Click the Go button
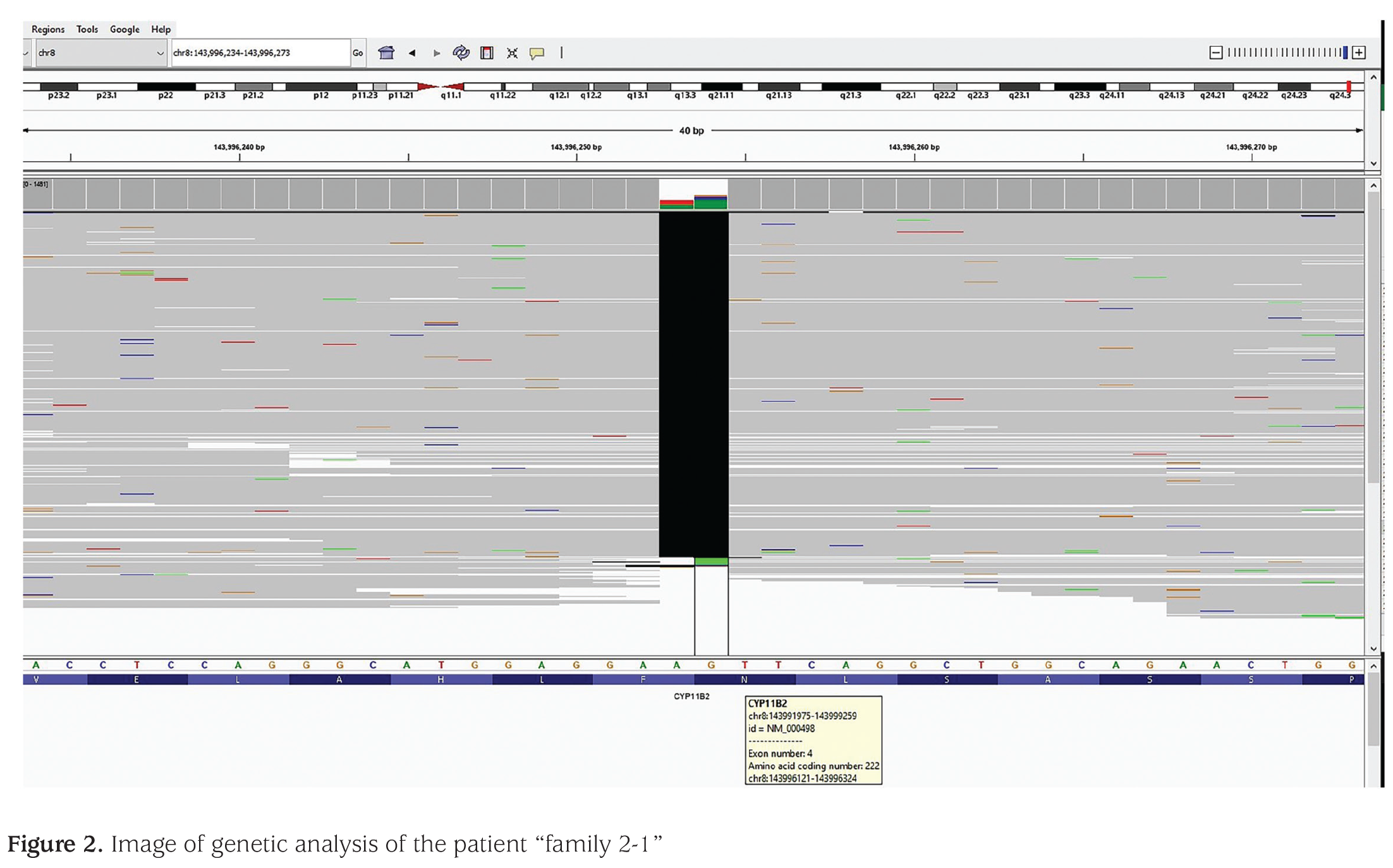Screen dimensions: 1393x868 358,53
